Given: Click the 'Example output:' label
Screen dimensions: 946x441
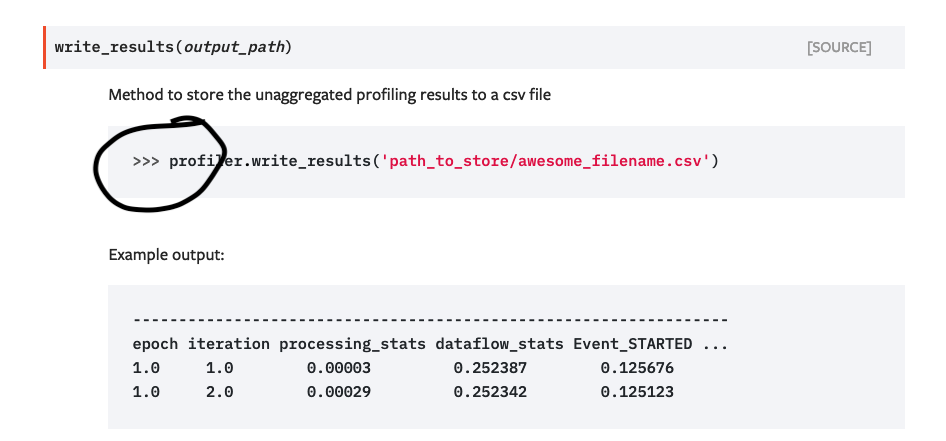Looking at the screenshot, I should [x=167, y=255].
